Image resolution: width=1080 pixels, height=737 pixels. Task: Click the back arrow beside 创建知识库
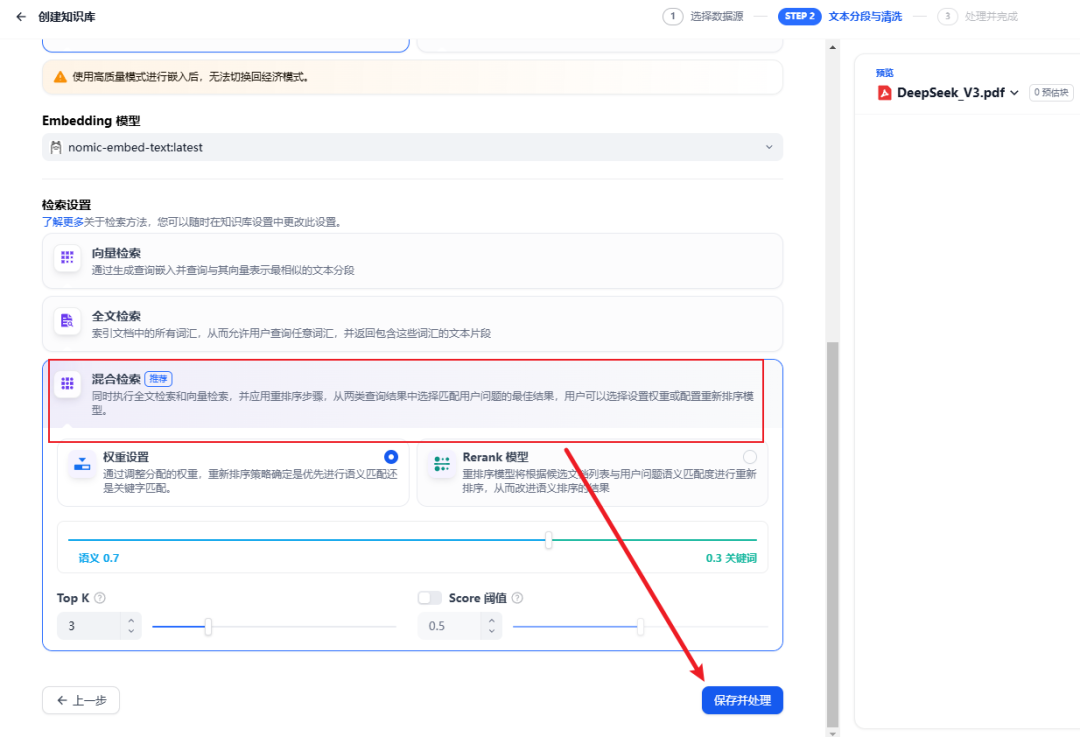[21, 17]
